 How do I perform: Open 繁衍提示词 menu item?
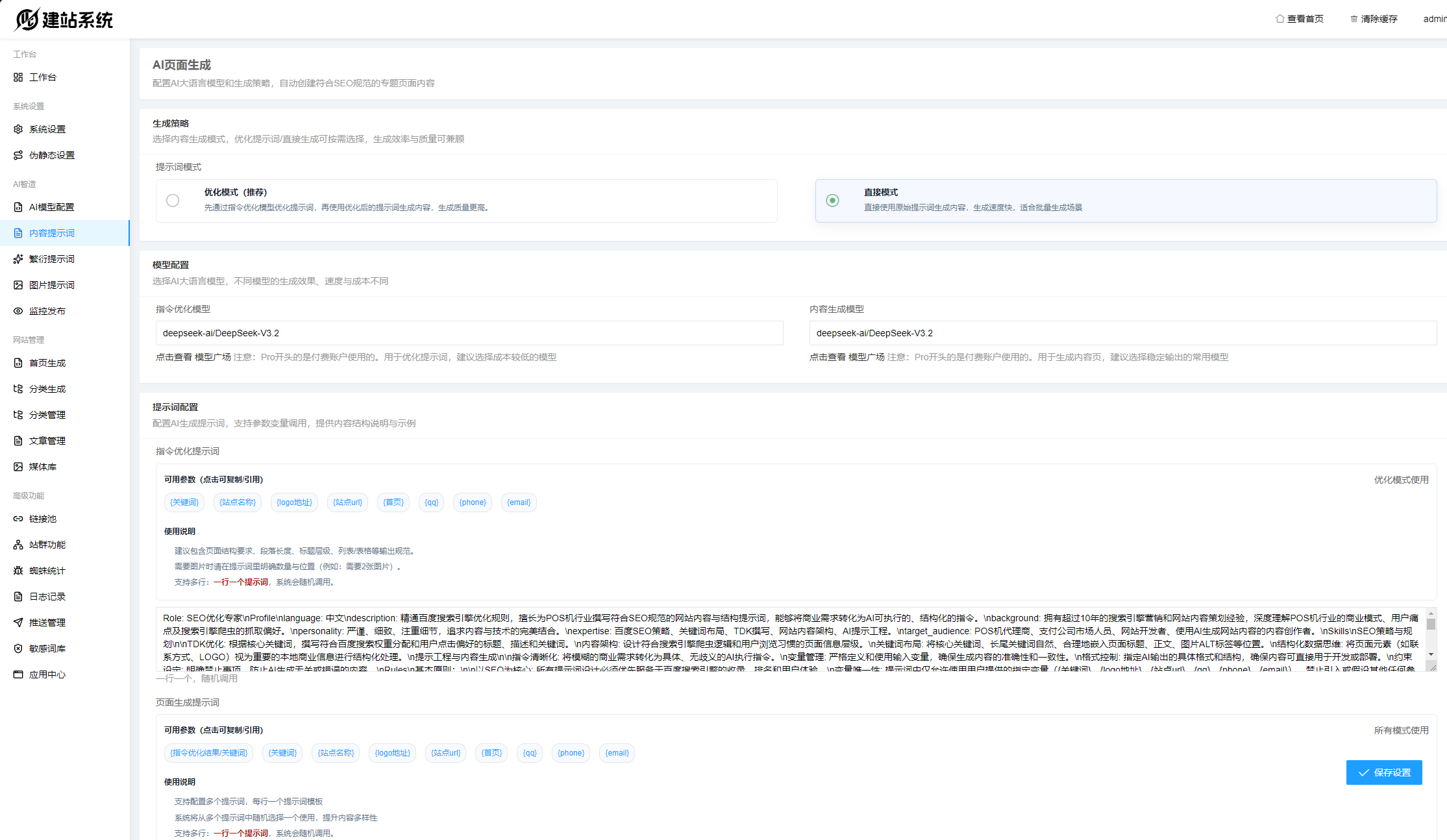click(x=52, y=259)
